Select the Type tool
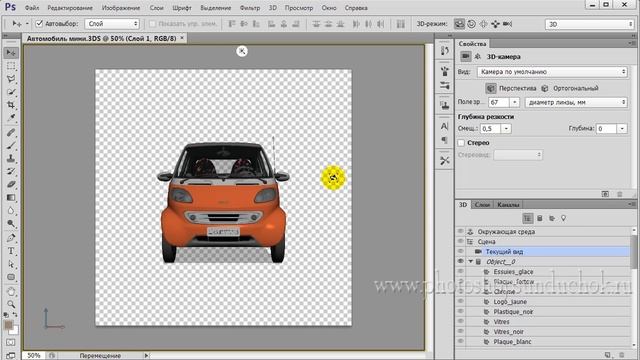The width and height of the screenshot is (640, 360). [11, 251]
